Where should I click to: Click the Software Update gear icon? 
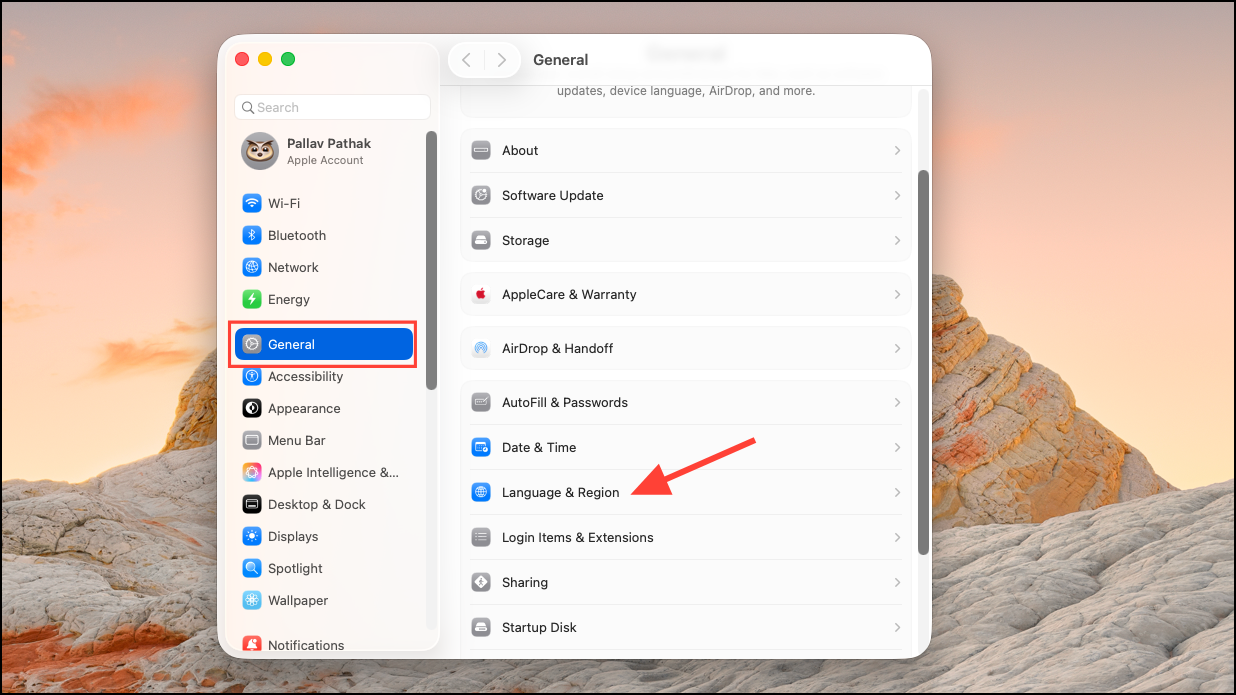[481, 195]
